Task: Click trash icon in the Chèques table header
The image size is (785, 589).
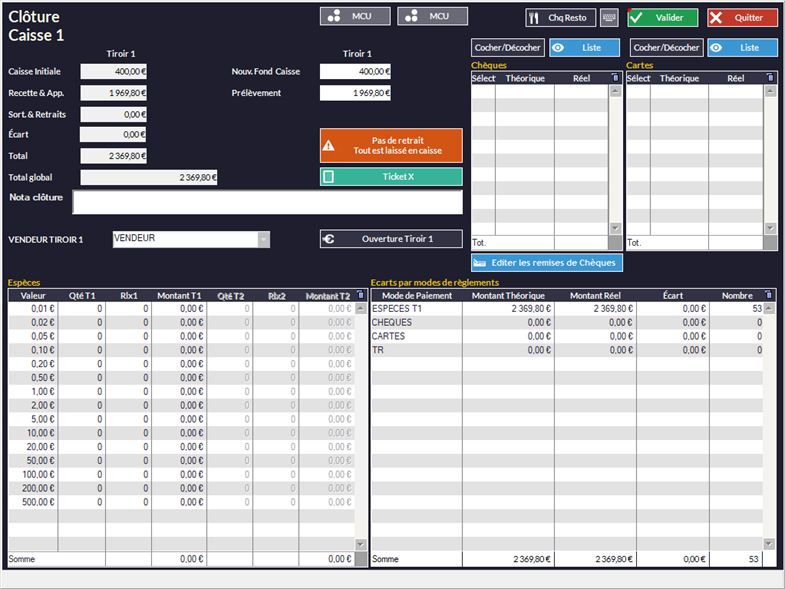Action: coord(615,77)
